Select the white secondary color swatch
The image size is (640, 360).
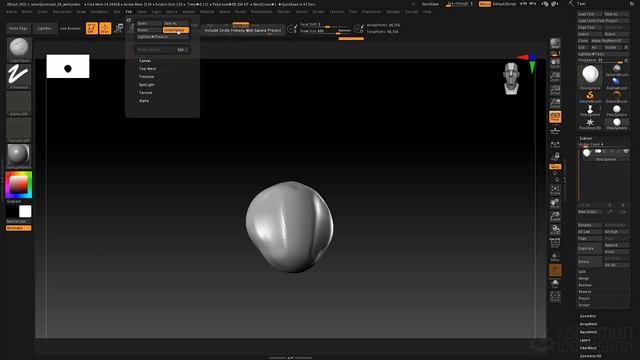pyautogui.click(x=25, y=211)
